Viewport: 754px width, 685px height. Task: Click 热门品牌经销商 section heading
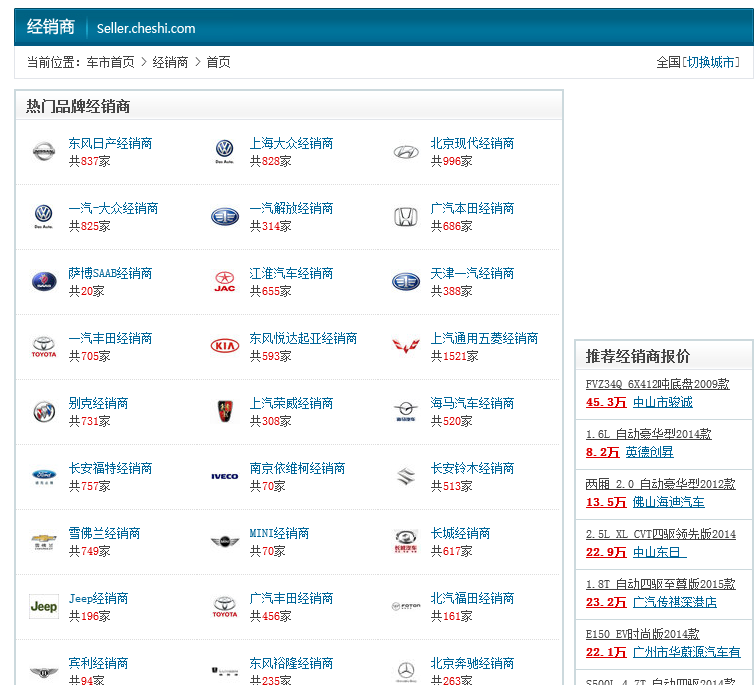click(78, 106)
